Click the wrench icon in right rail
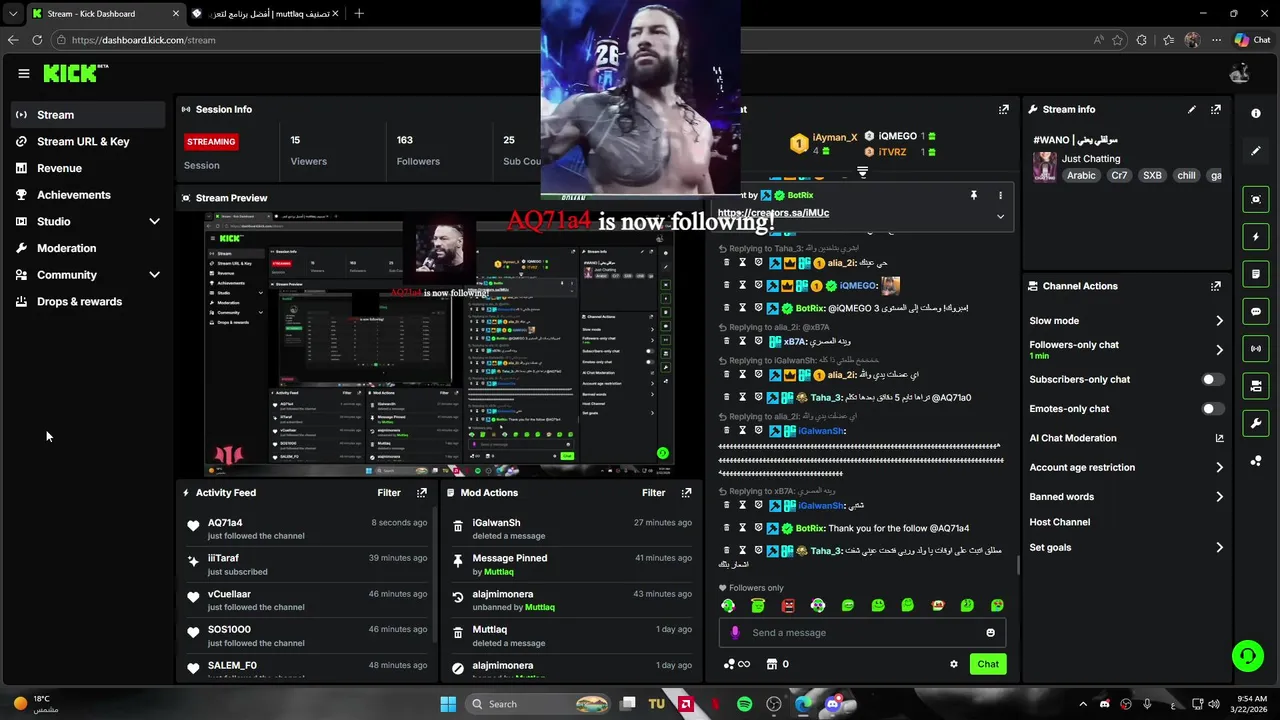This screenshot has width=1280, height=720. [x=1256, y=423]
